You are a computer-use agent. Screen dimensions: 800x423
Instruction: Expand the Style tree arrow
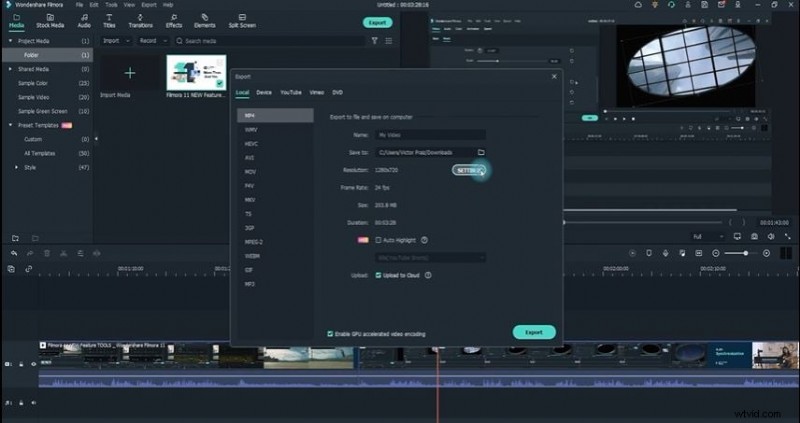tap(16, 167)
